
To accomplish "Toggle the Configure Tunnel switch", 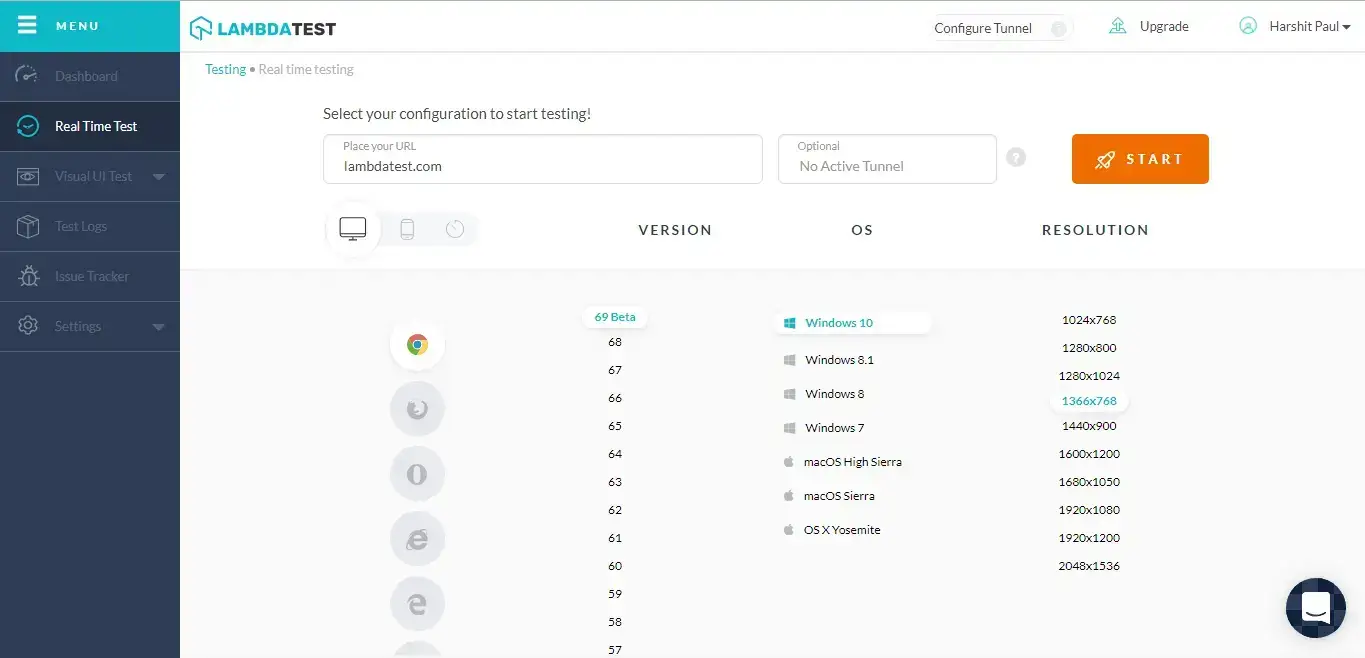I will pos(1057,28).
